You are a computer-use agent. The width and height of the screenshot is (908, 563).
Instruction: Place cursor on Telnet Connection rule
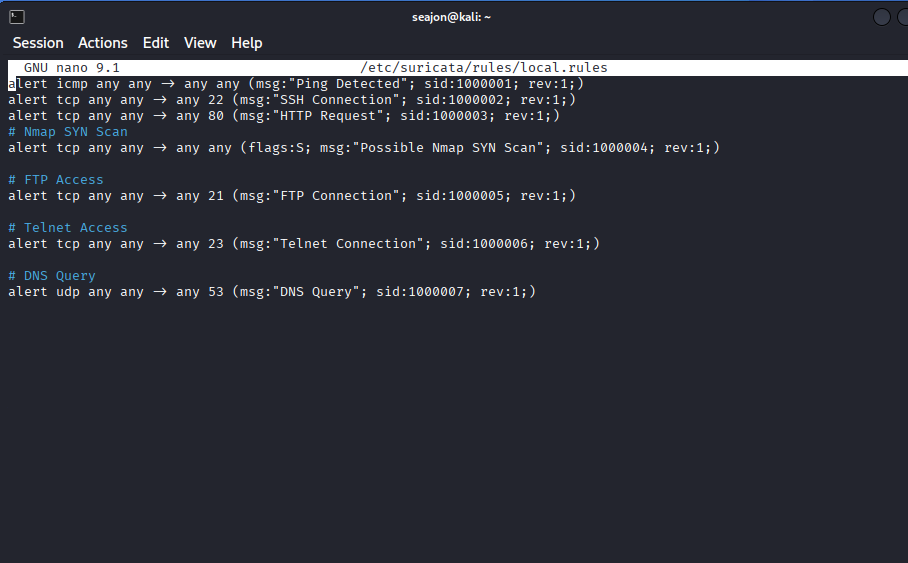pyautogui.click(x=304, y=244)
